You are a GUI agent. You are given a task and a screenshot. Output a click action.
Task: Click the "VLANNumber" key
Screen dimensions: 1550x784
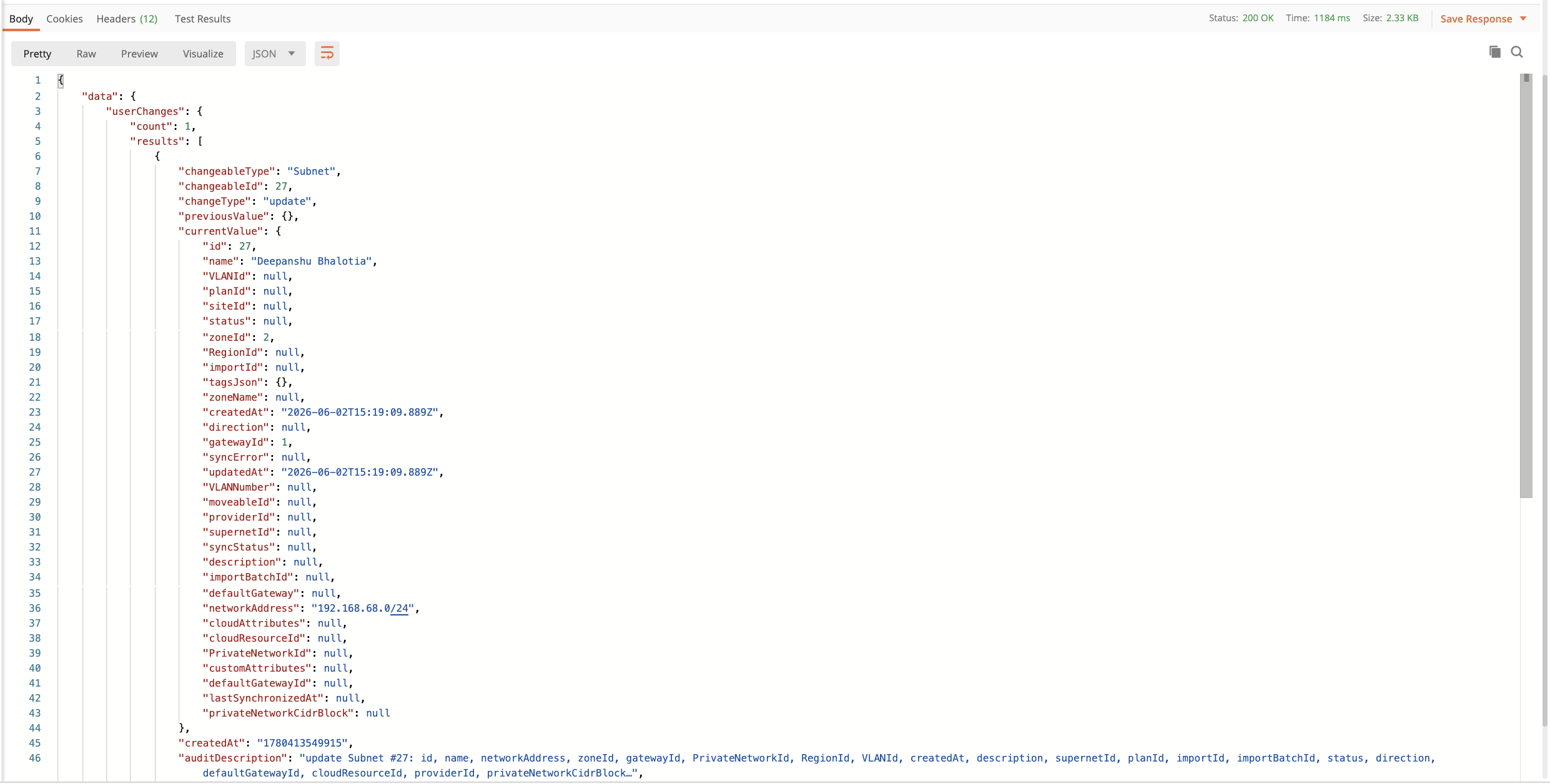(x=239, y=487)
